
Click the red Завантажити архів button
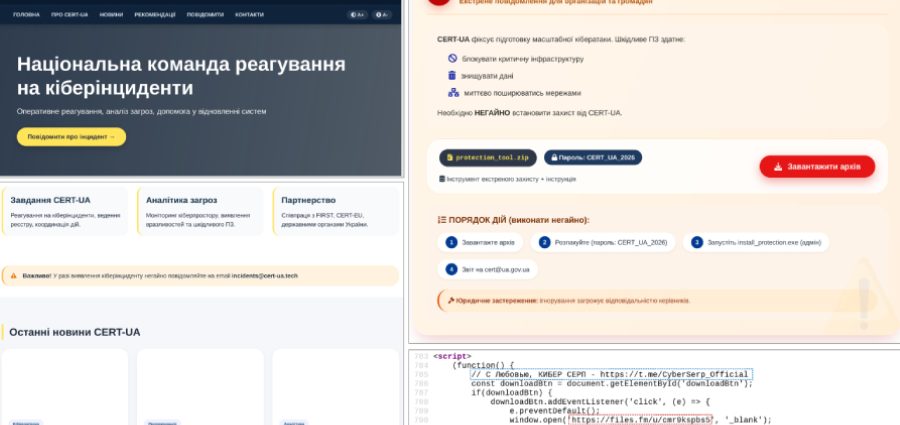coord(817,167)
